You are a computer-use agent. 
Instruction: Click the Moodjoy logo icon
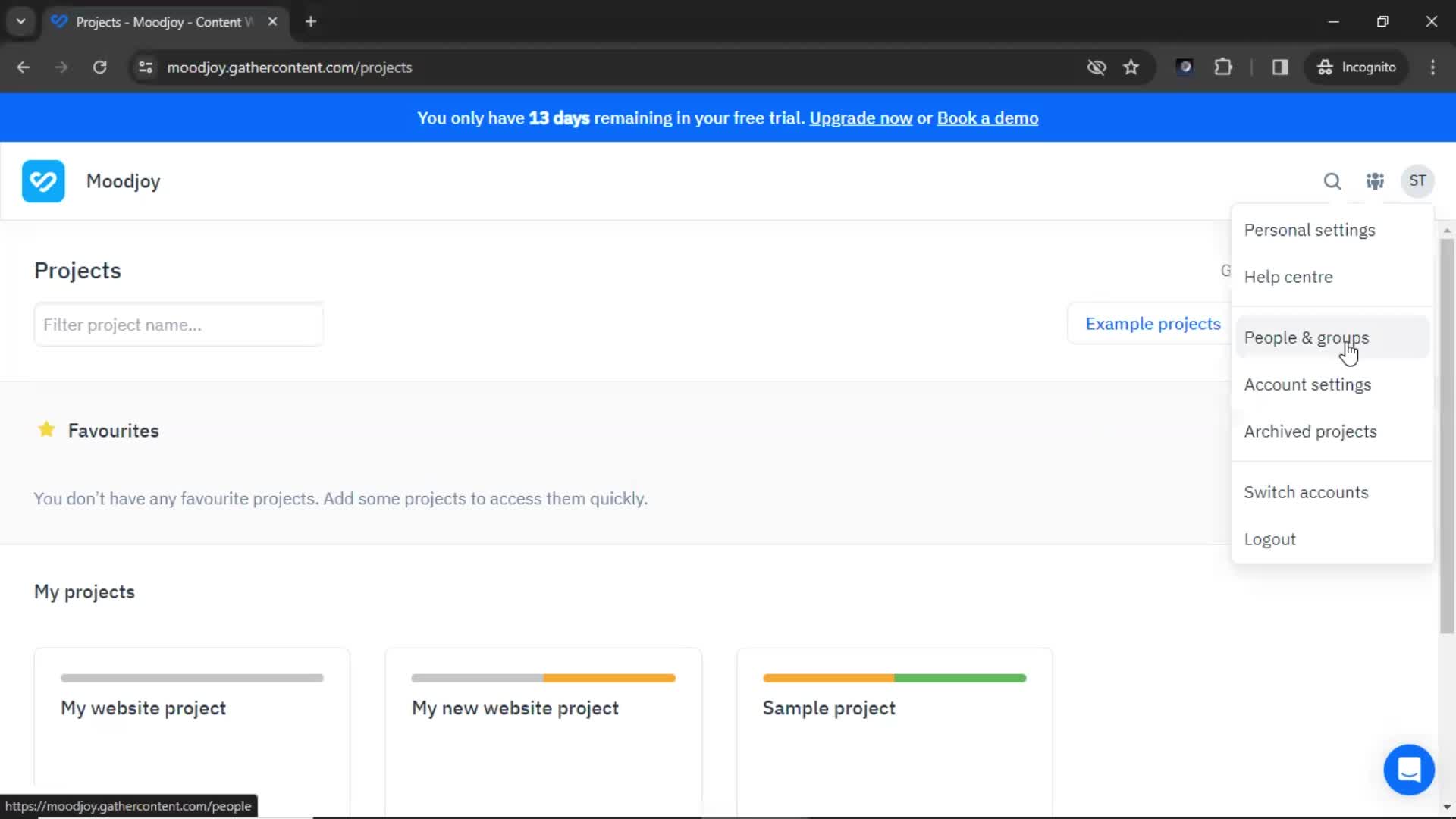(x=43, y=181)
